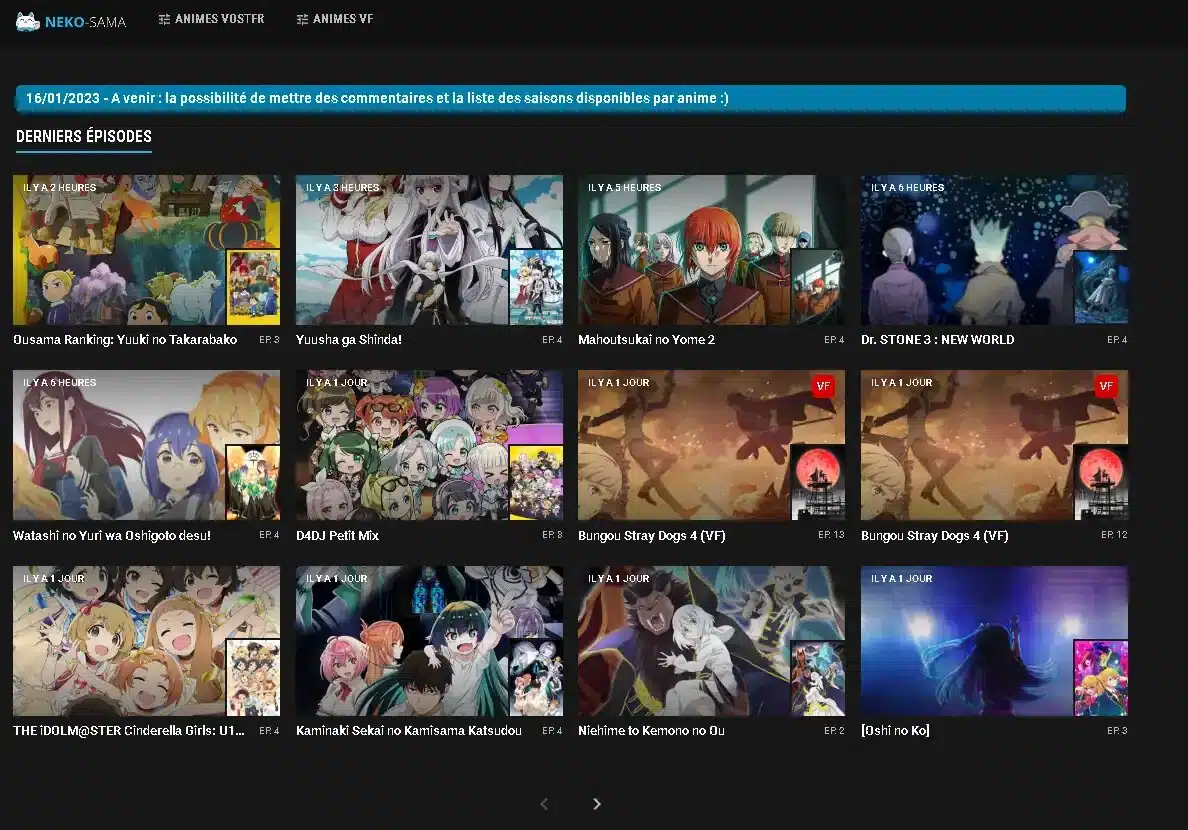Screen dimensions: 1188x830
Task: Click poster cover icon on iDOLM@STER card
Action: click(x=253, y=678)
